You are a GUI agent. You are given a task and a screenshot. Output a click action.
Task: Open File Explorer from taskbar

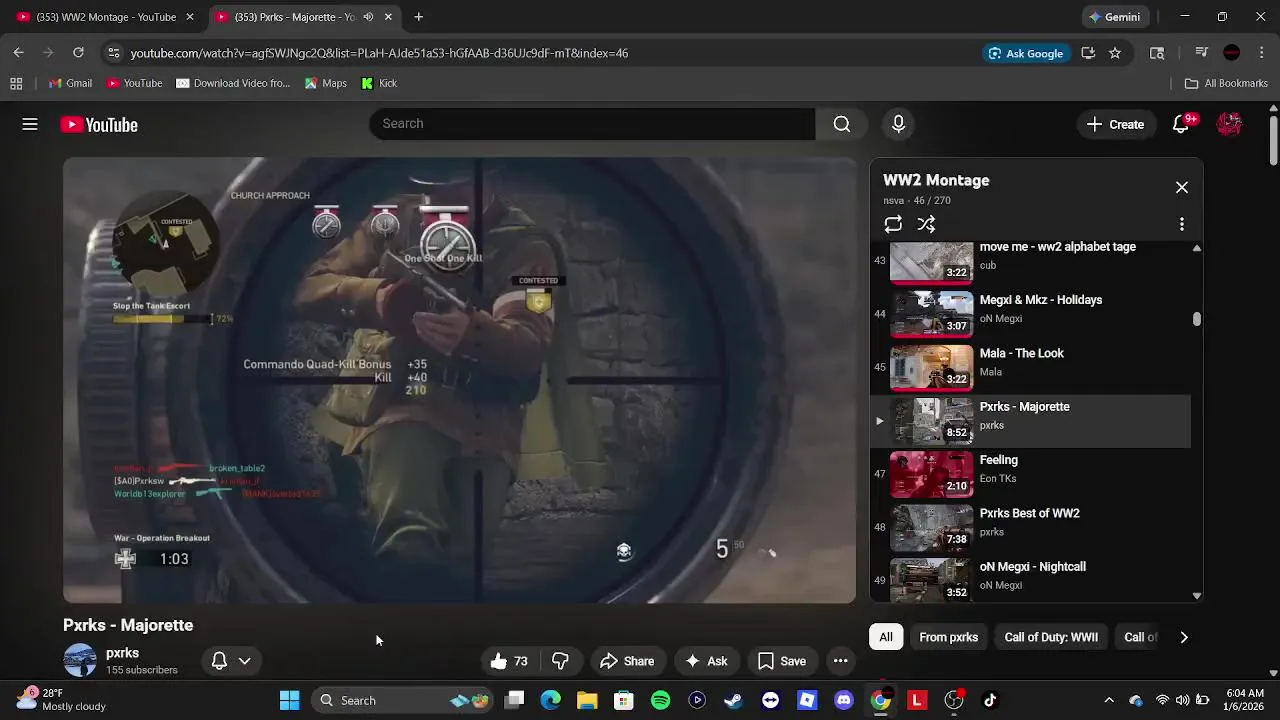587,700
